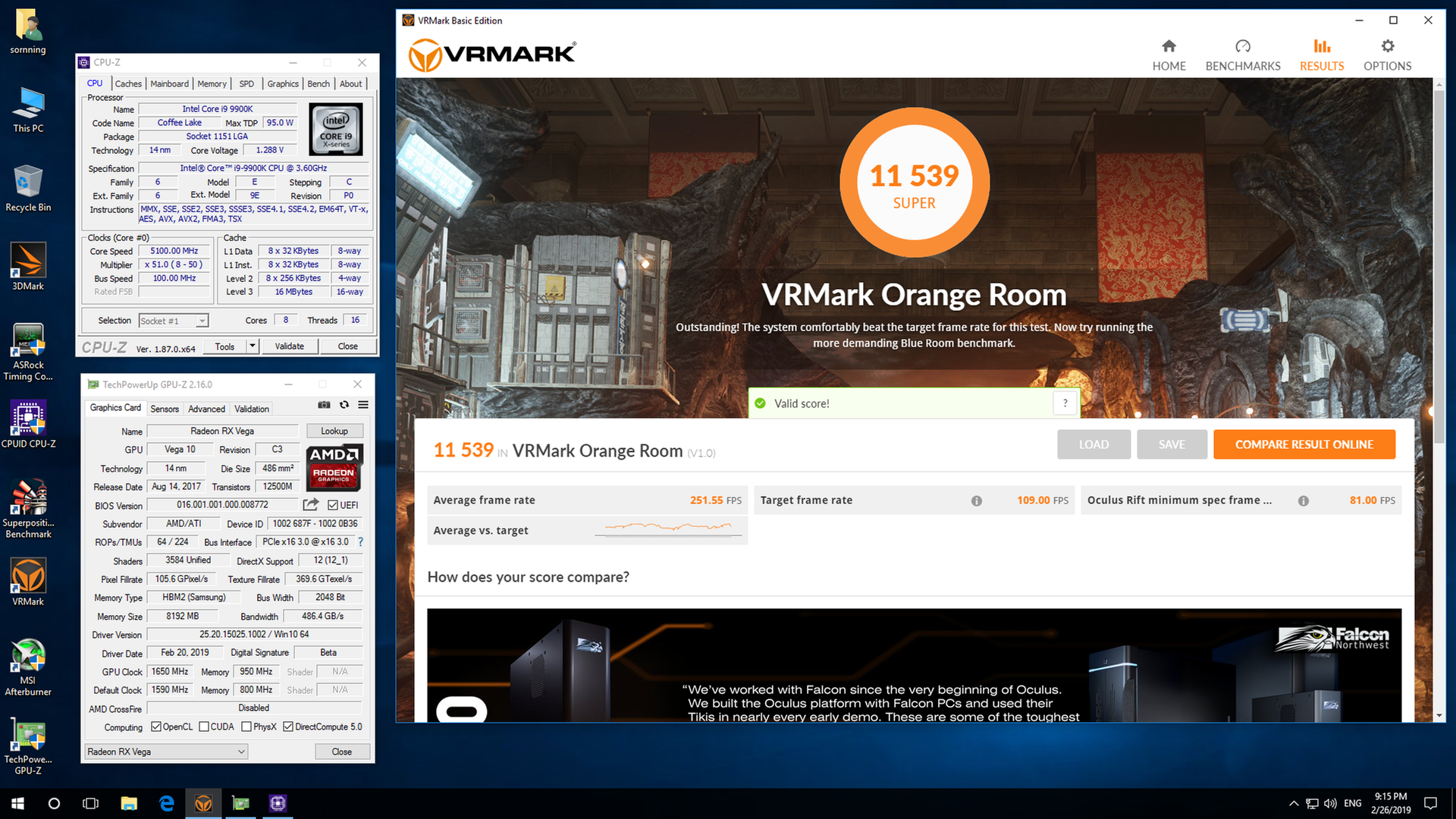
Task: Switch to the Graphics tab in CPU-Z
Action: click(283, 83)
